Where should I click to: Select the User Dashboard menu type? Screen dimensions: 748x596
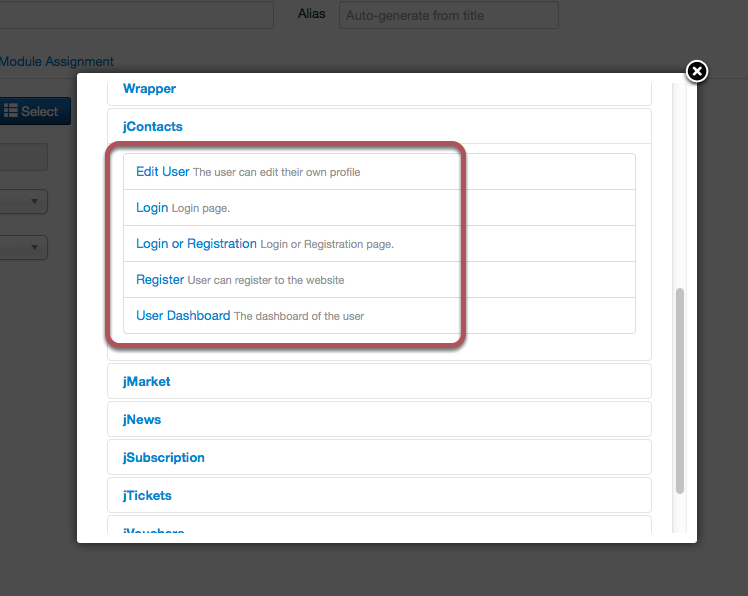click(183, 315)
